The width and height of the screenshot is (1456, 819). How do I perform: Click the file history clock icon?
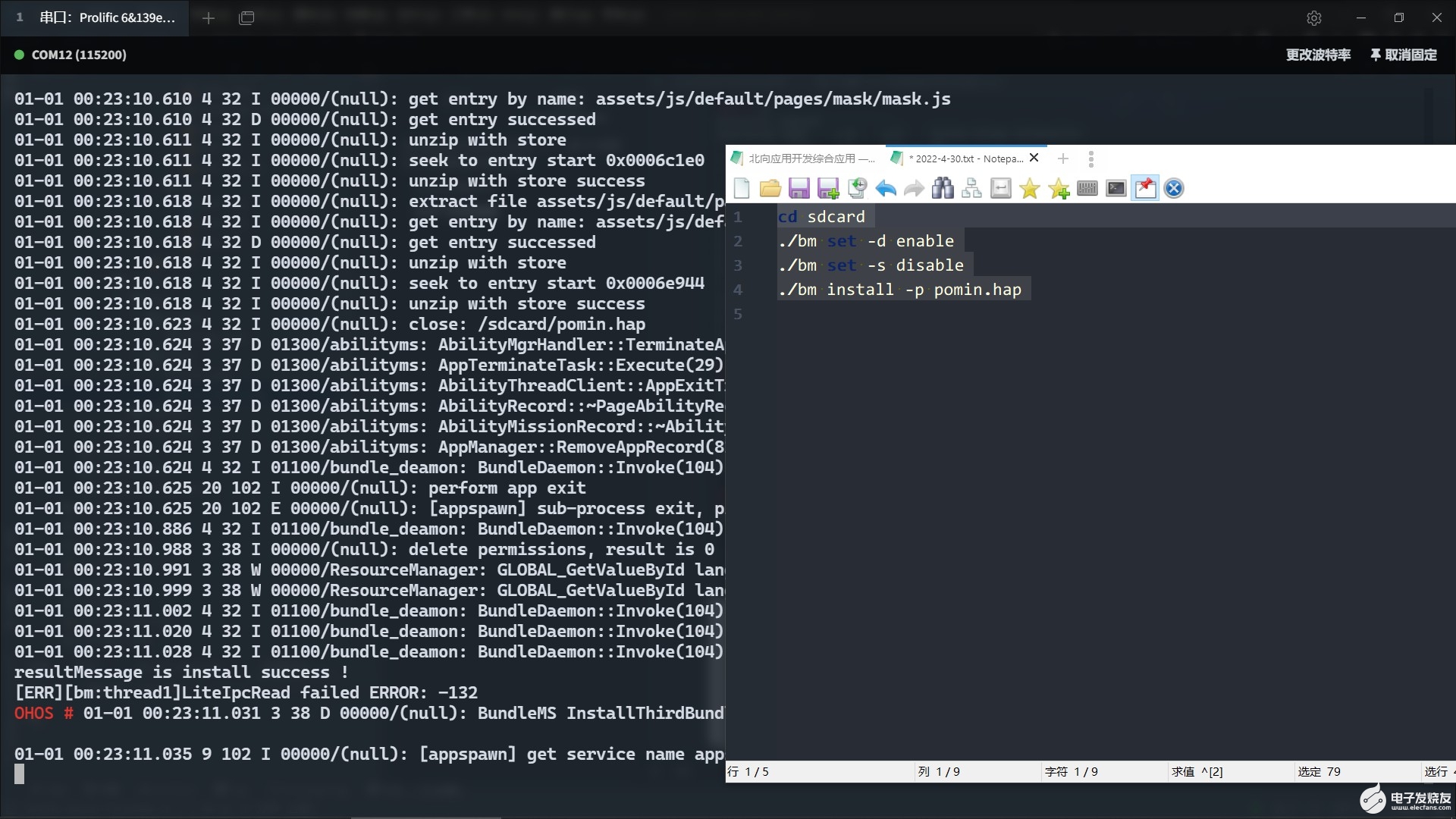click(857, 188)
